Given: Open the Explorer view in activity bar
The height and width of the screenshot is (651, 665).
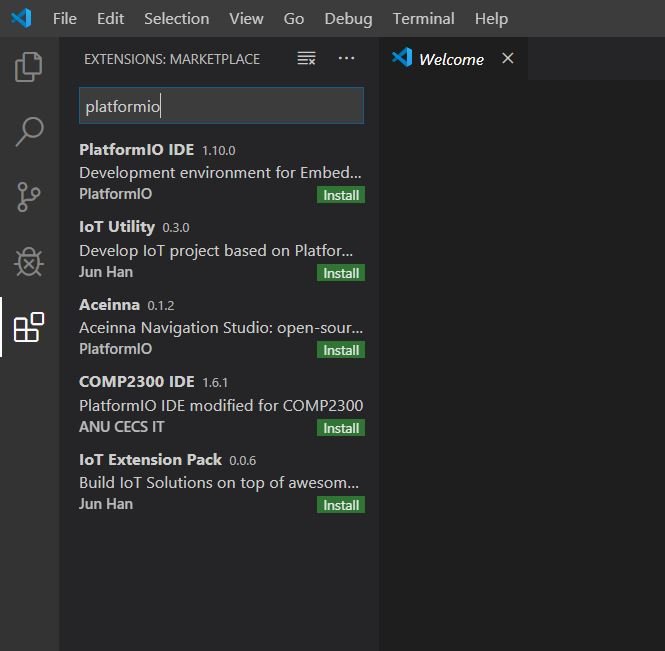Looking at the screenshot, I should point(29,67).
